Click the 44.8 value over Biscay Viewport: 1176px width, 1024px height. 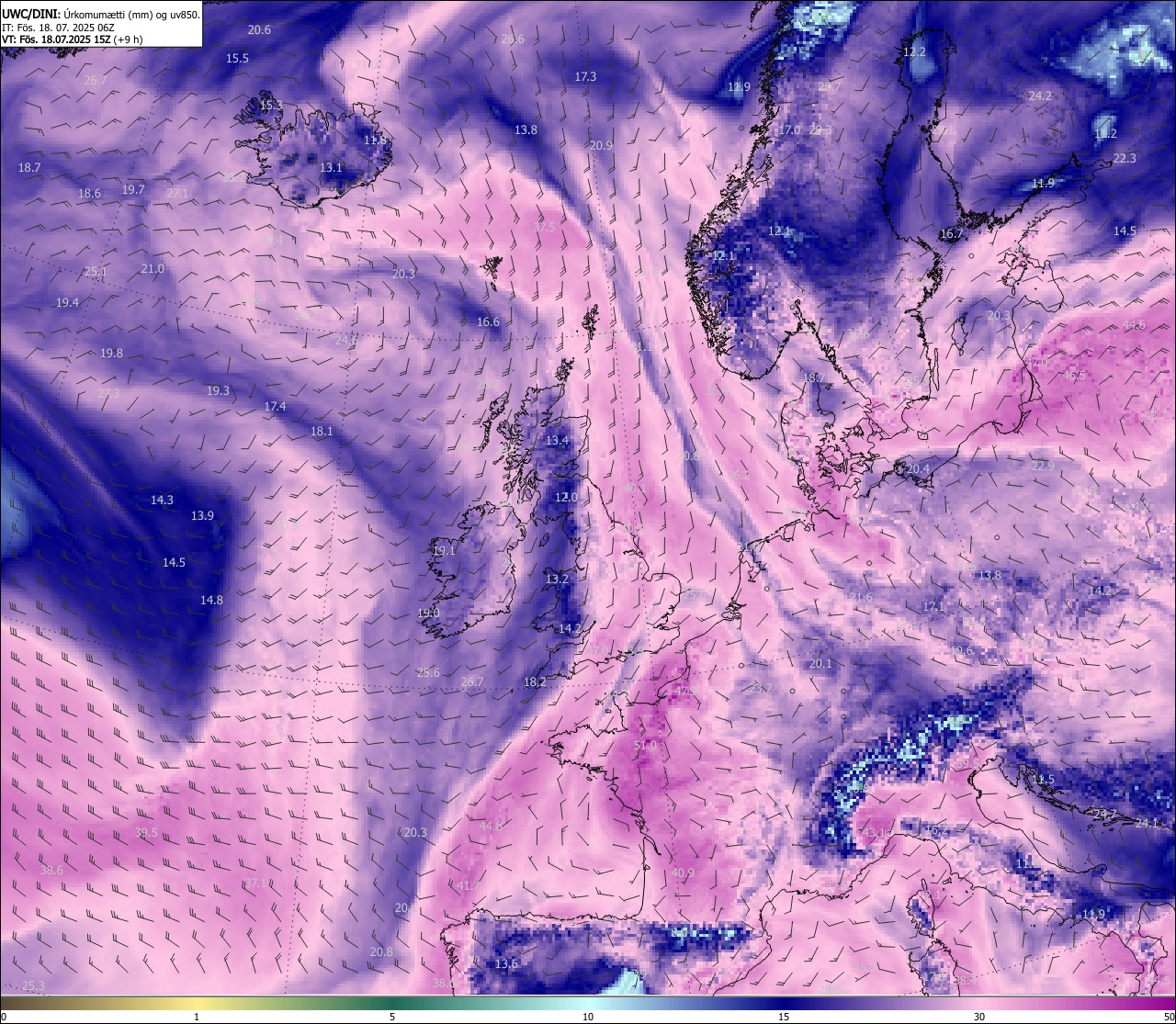pos(492,826)
